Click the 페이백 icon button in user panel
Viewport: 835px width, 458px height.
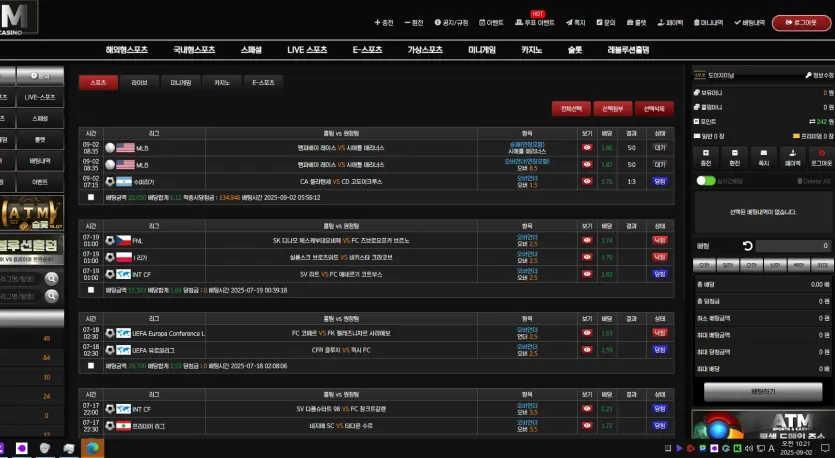point(792,158)
